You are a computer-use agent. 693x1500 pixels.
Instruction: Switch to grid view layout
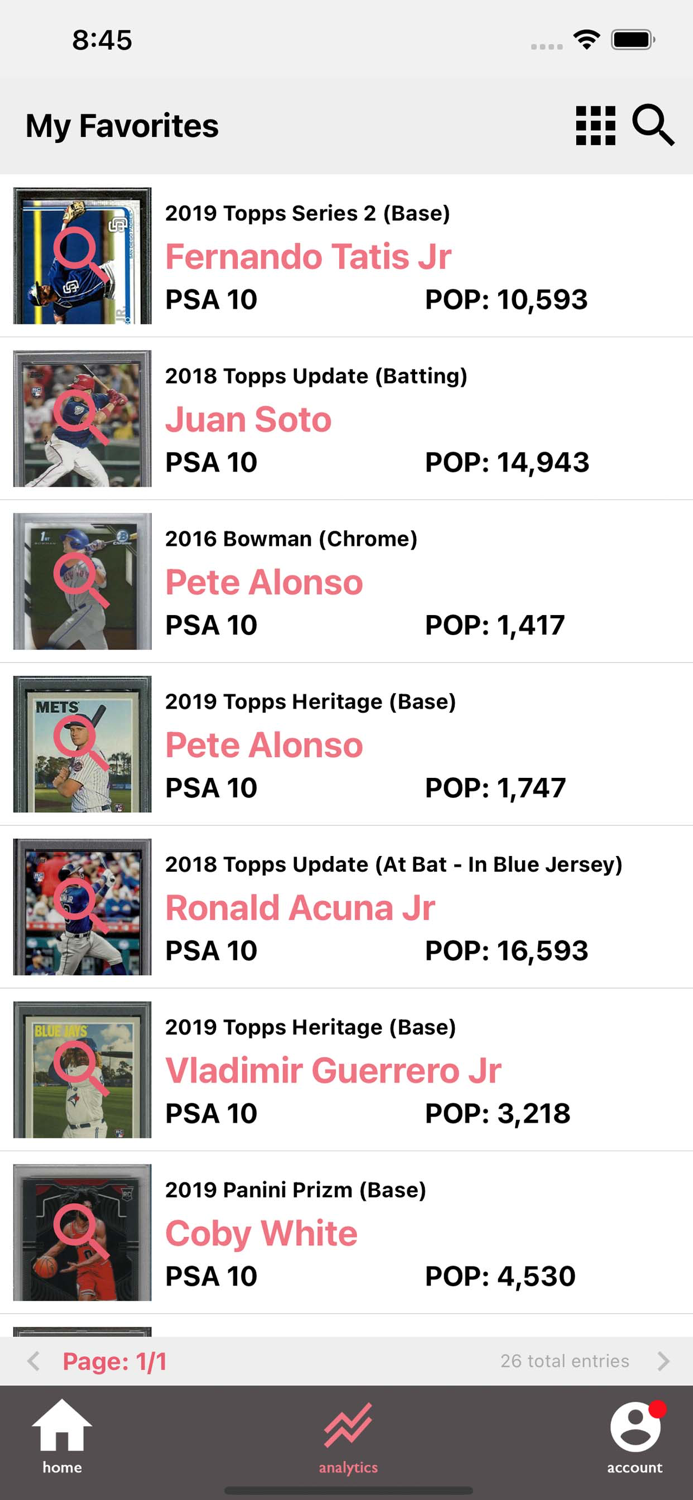[595, 126]
